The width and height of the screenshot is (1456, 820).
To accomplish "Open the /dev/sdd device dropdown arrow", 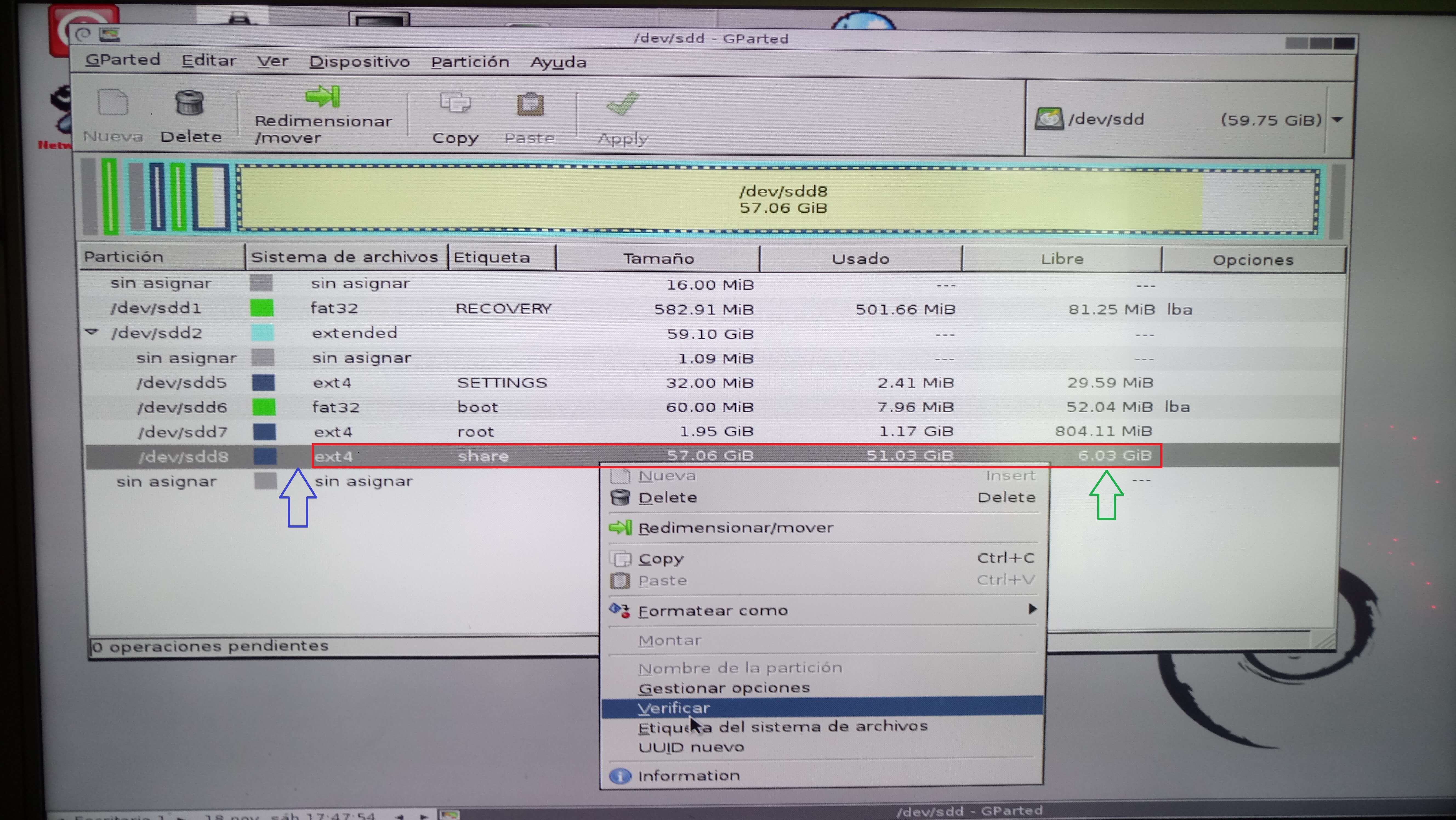I will point(1337,120).
